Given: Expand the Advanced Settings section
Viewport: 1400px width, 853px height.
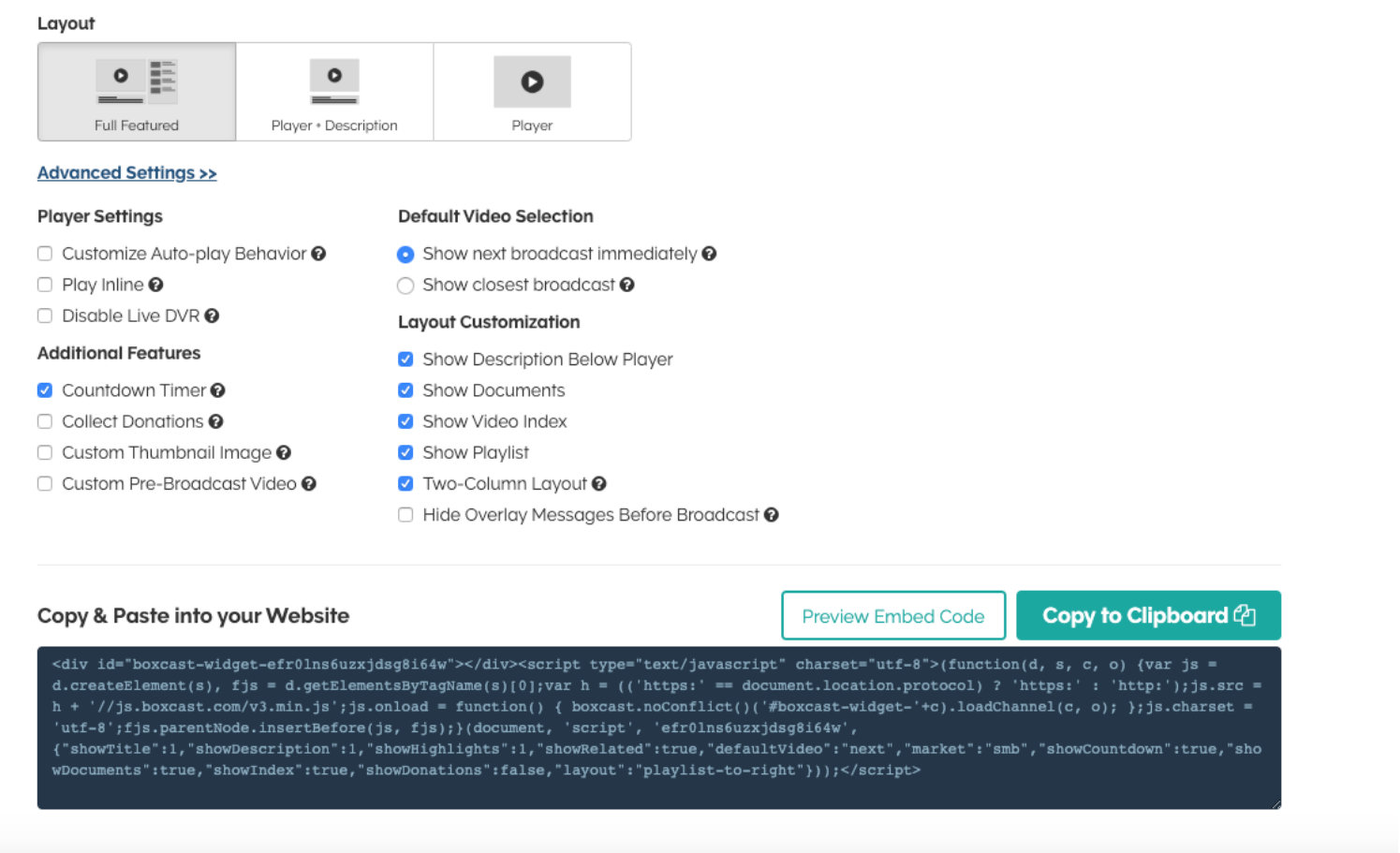Looking at the screenshot, I should click(x=126, y=172).
